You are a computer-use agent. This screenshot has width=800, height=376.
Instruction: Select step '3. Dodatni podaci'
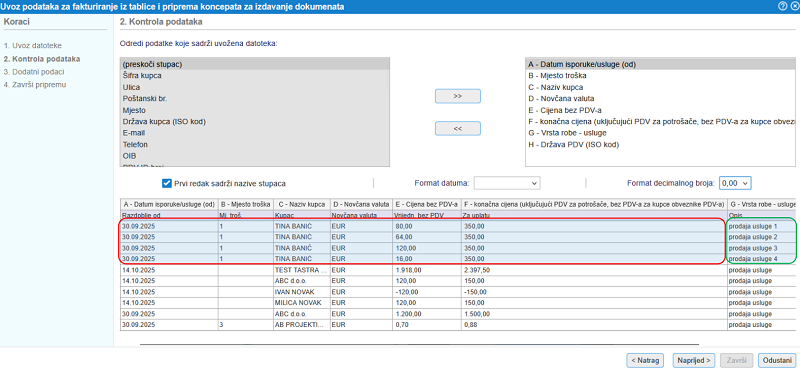tap(34, 71)
